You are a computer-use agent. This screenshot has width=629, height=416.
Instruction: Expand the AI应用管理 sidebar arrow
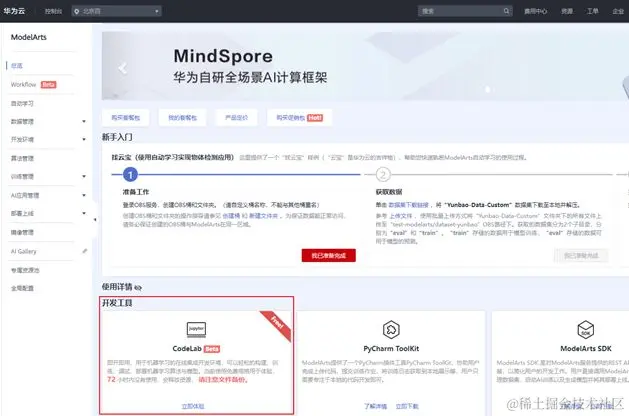84,195
